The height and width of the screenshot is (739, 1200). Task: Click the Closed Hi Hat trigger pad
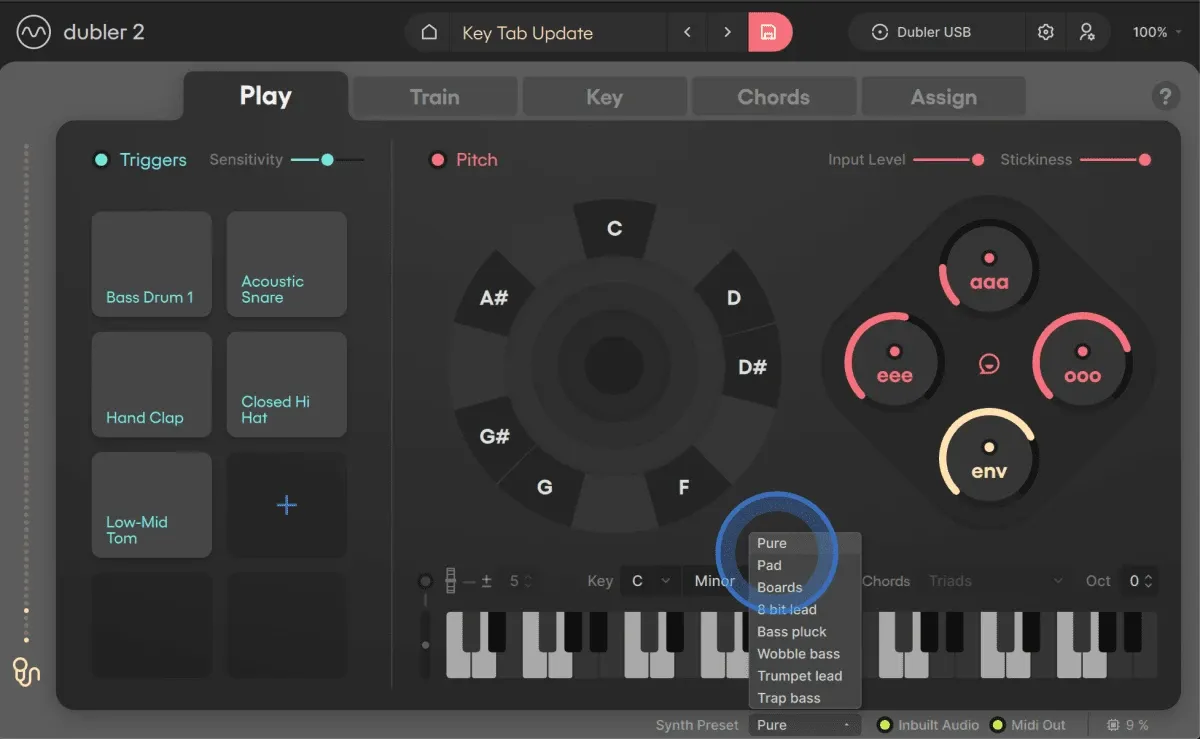point(287,384)
